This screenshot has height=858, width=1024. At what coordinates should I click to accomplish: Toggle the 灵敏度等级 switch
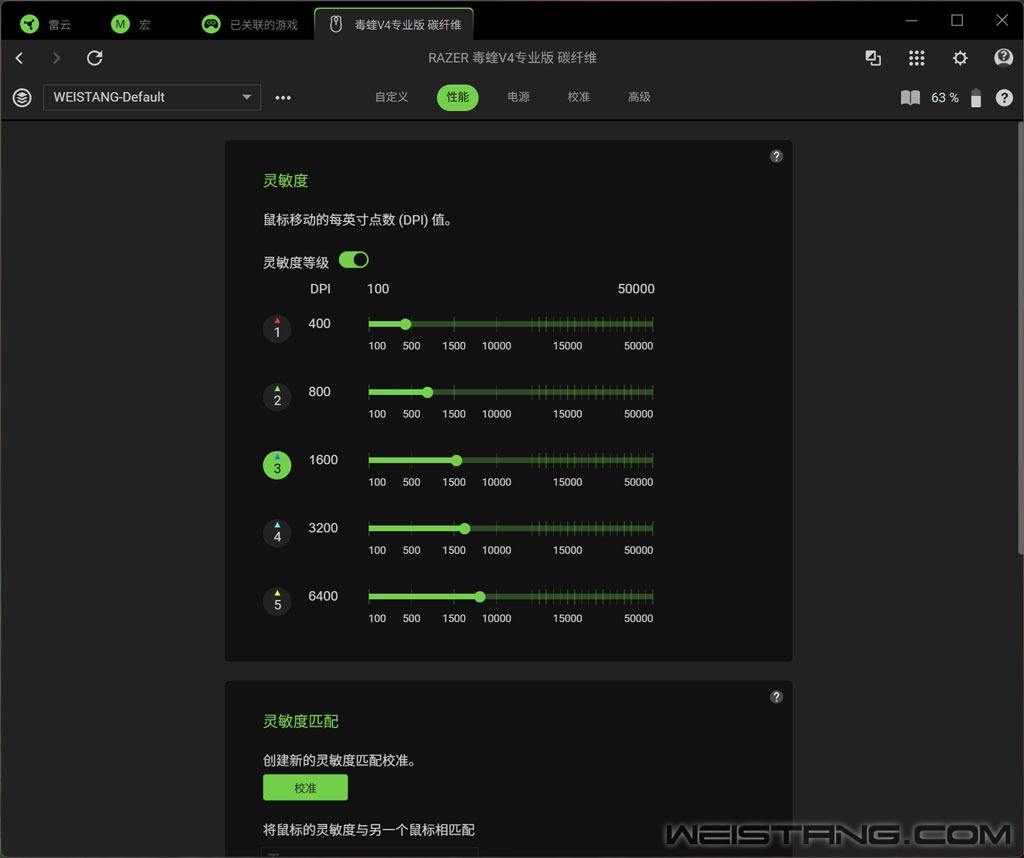coord(354,260)
